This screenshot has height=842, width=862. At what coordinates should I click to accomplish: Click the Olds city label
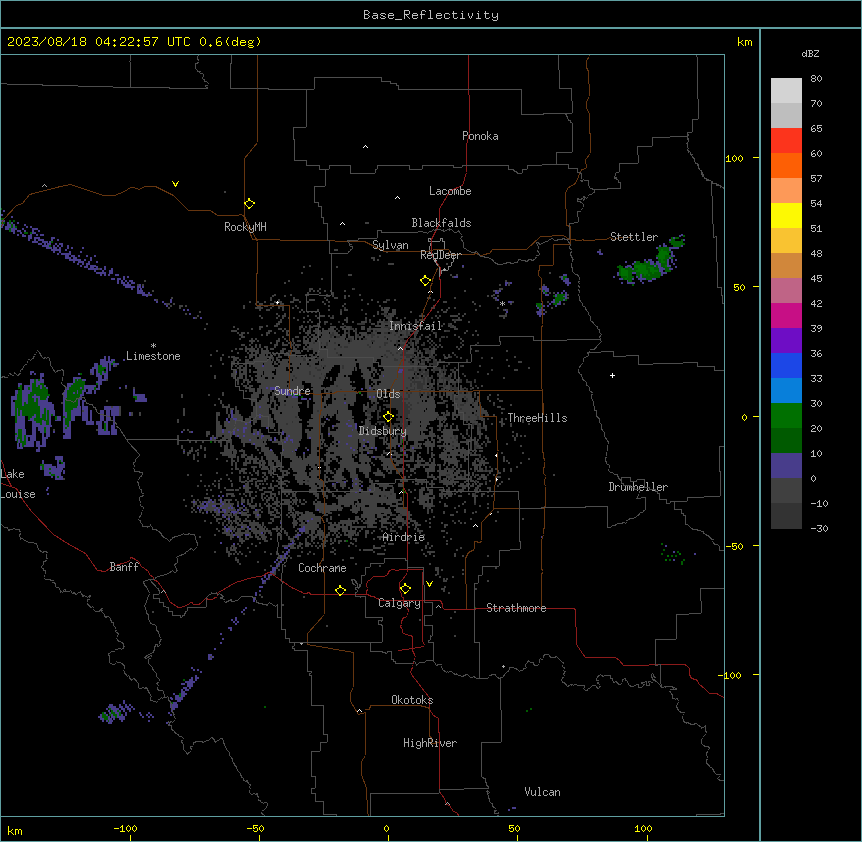point(388,394)
